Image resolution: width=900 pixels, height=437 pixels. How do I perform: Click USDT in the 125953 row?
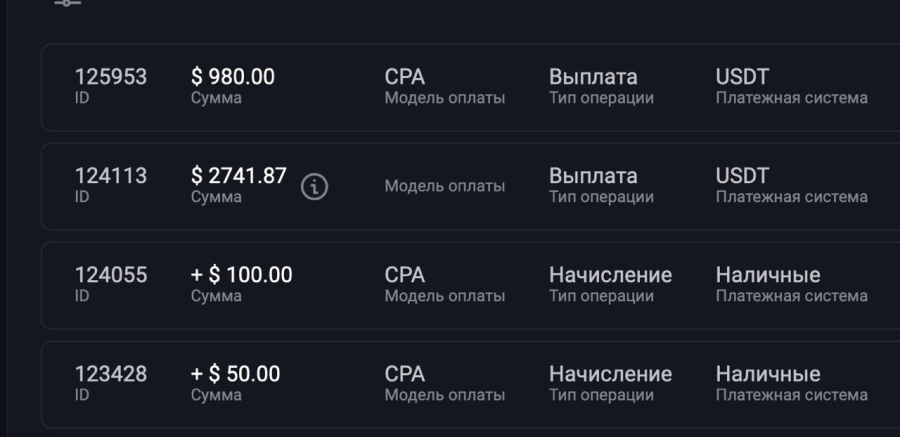[742, 77]
